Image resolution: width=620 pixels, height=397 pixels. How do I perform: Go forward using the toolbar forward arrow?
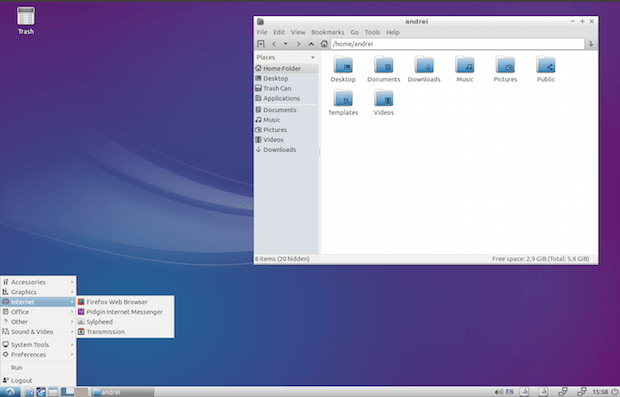click(299, 44)
